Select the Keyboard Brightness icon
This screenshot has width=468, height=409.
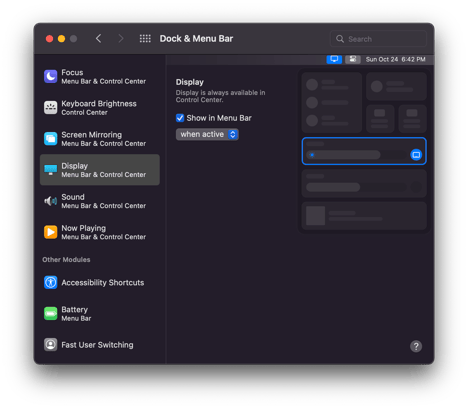click(51, 107)
